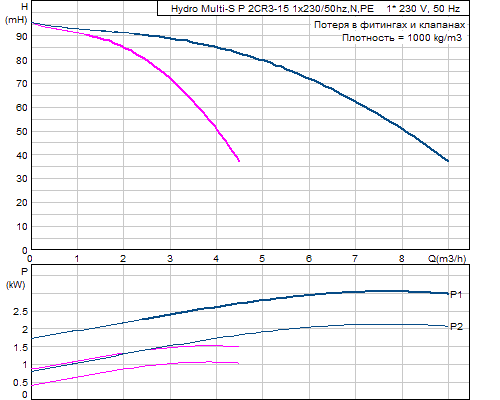Click the '1* 230 V, 50 Hz' voltage text

[x=423, y=9]
